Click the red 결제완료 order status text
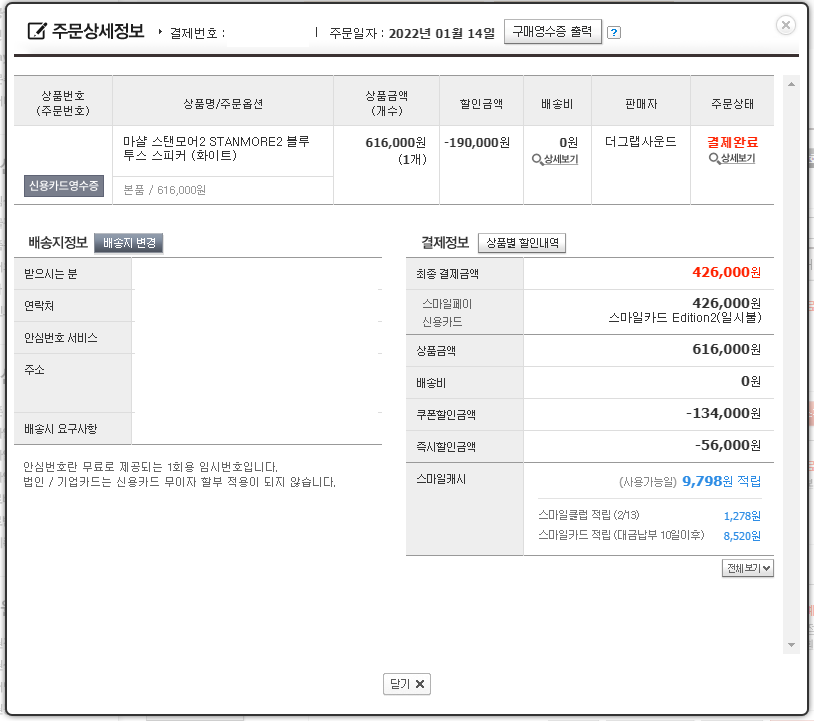Image resolution: width=814 pixels, height=721 pixels. coord(732,142)
